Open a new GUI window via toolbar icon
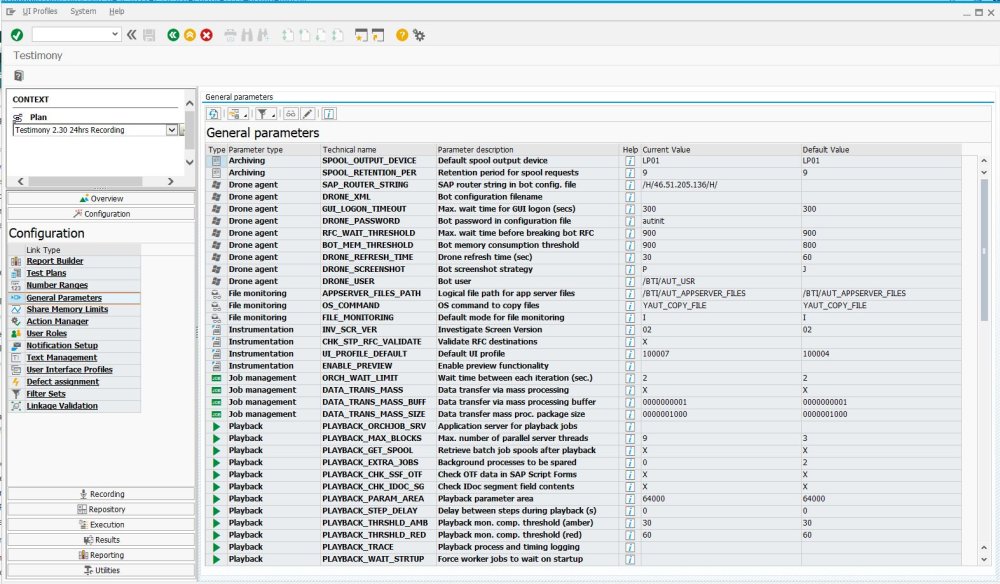1000x584 pixels. pyautogui.click(x=362, y=35)
